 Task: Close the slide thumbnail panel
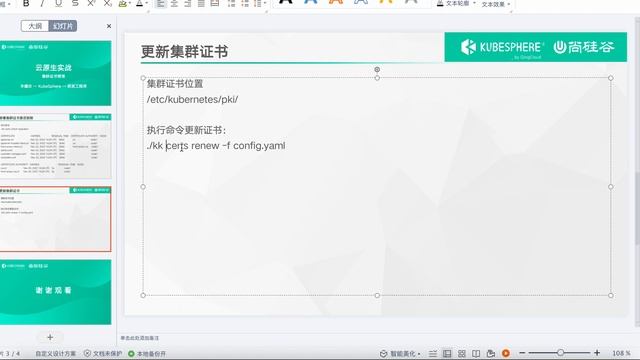(x=109, y=26)
